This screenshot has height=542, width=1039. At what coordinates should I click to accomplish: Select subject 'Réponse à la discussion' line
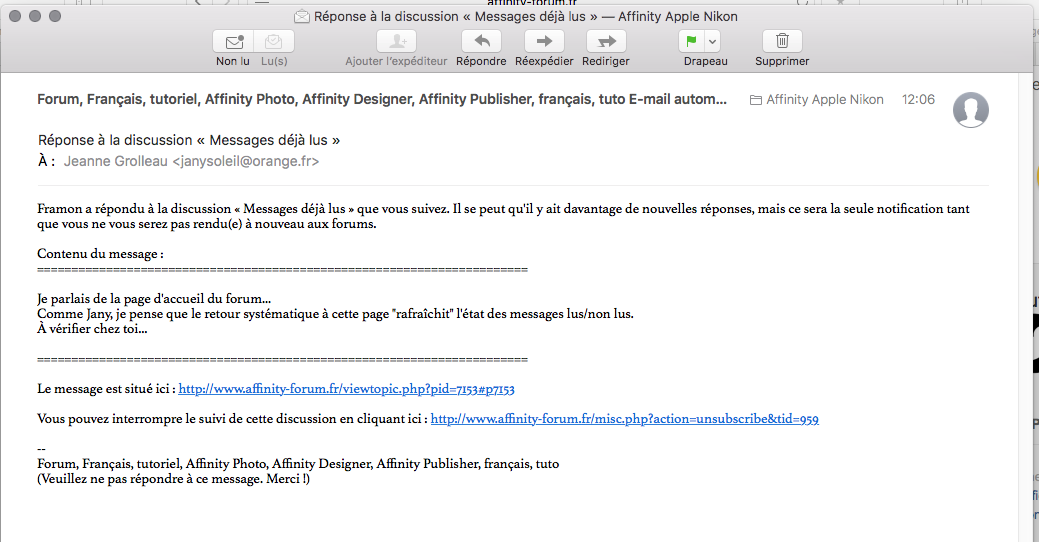189,140
